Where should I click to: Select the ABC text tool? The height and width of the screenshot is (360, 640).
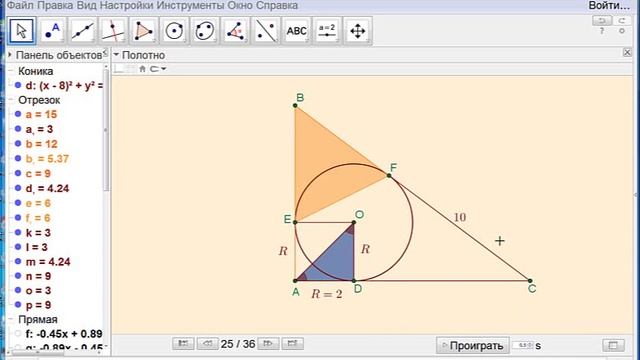pos(297,31)
